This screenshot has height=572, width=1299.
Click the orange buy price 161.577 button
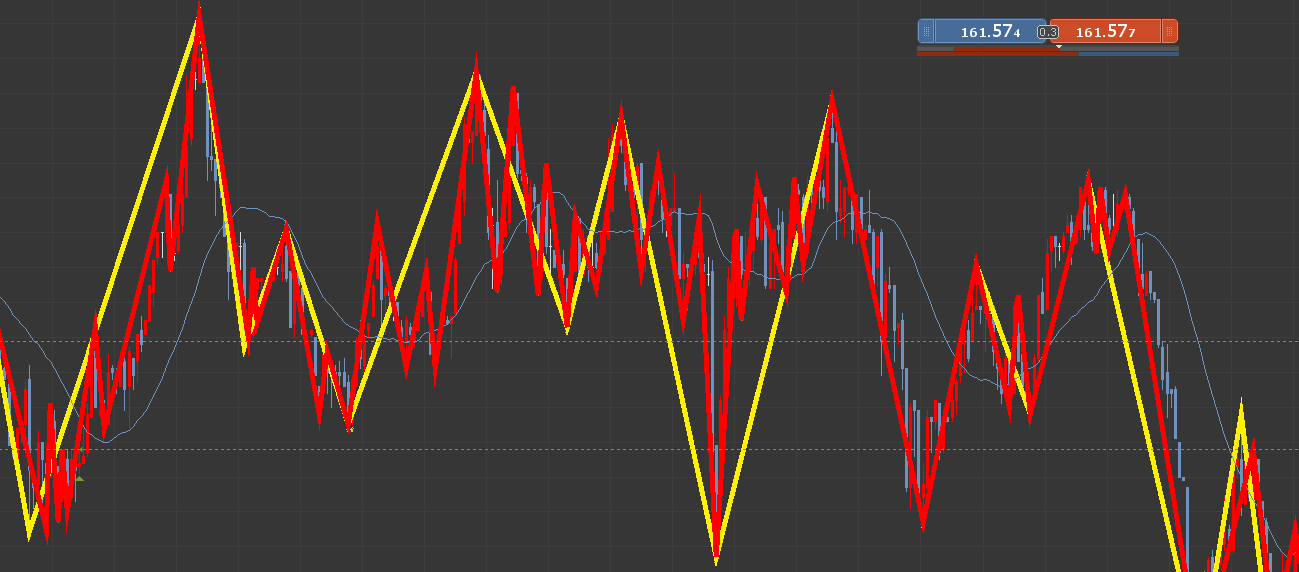coord(1105,32)
